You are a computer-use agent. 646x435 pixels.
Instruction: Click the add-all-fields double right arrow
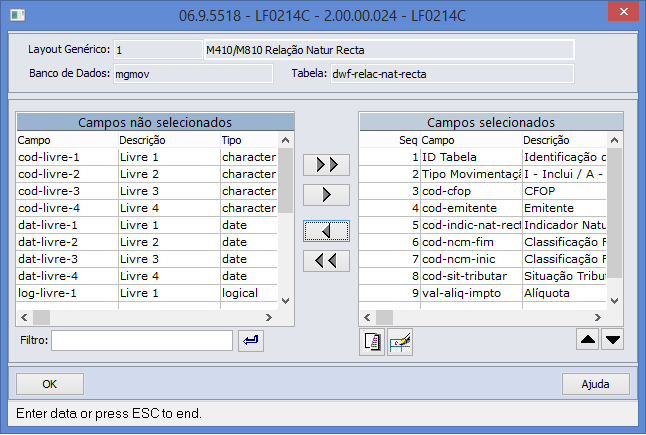coord(326,165)
